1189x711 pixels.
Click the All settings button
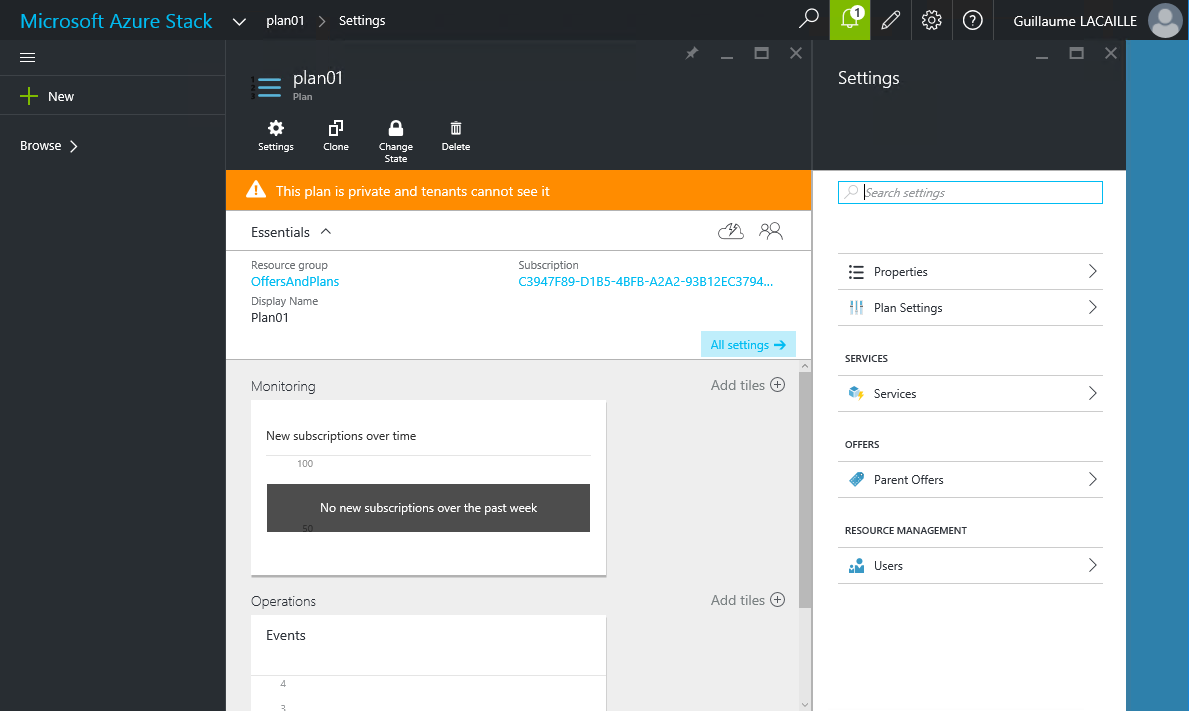click(x=748, y=344)
